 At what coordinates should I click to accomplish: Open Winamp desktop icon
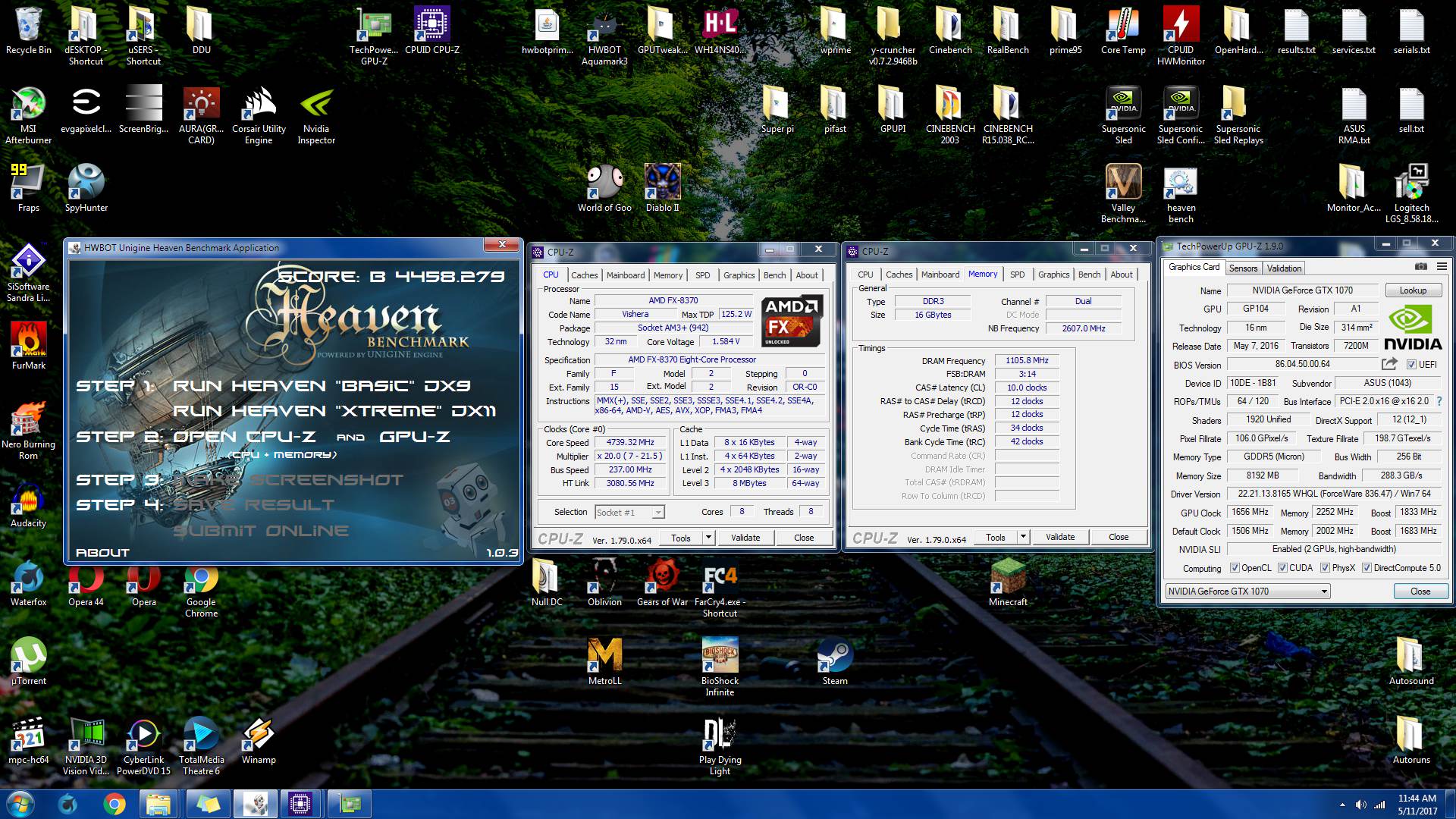(x=259, y=740)
